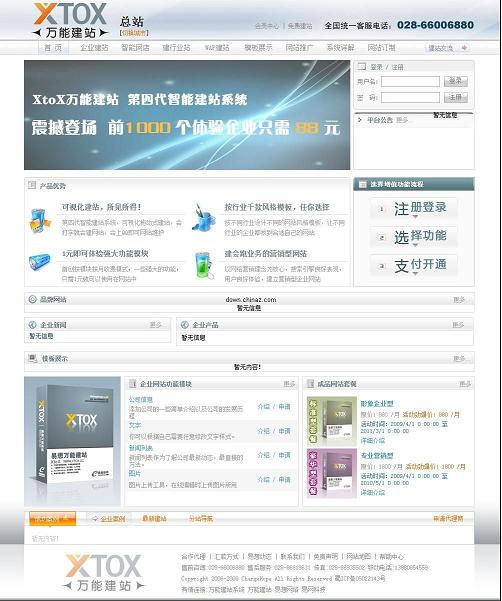Image resolution: width=502 pixels, height=601 pixels.
Task: Click the XTOX software box picture
Action: click(72, 441)
